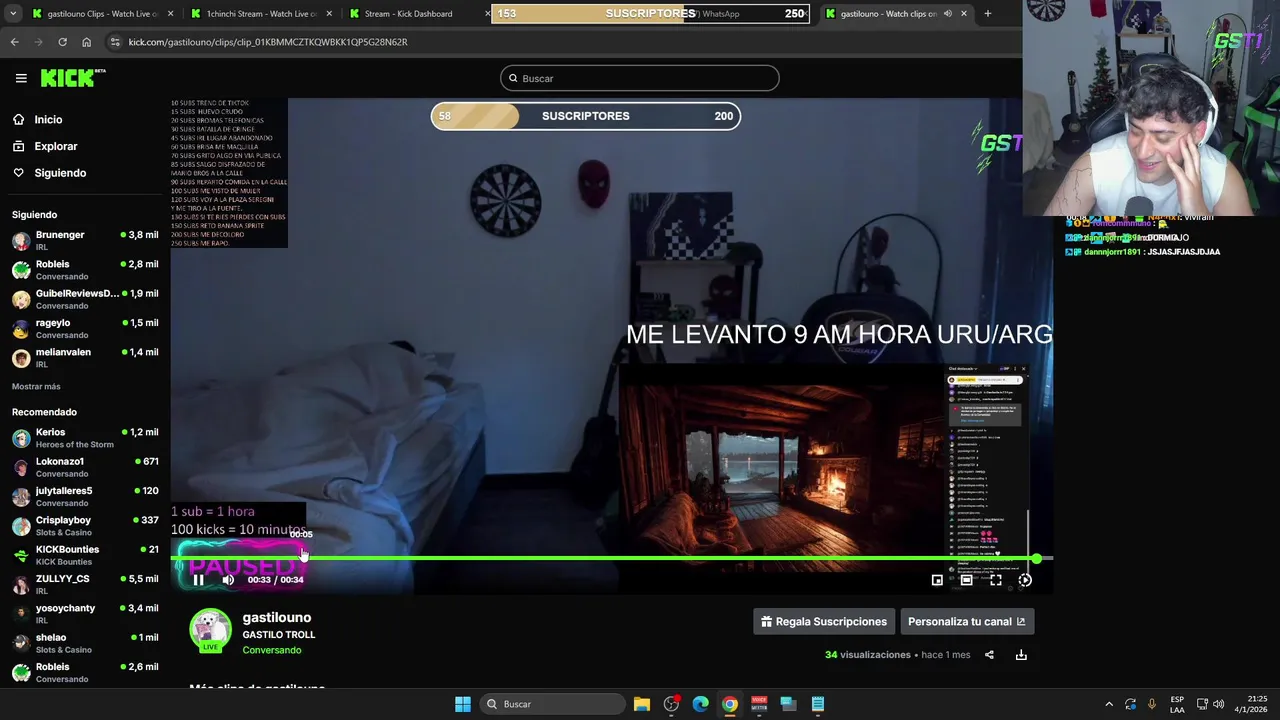Open yosoychanty recommended channel
Viewport: 1280px width, 720px height.
(85, 614)
